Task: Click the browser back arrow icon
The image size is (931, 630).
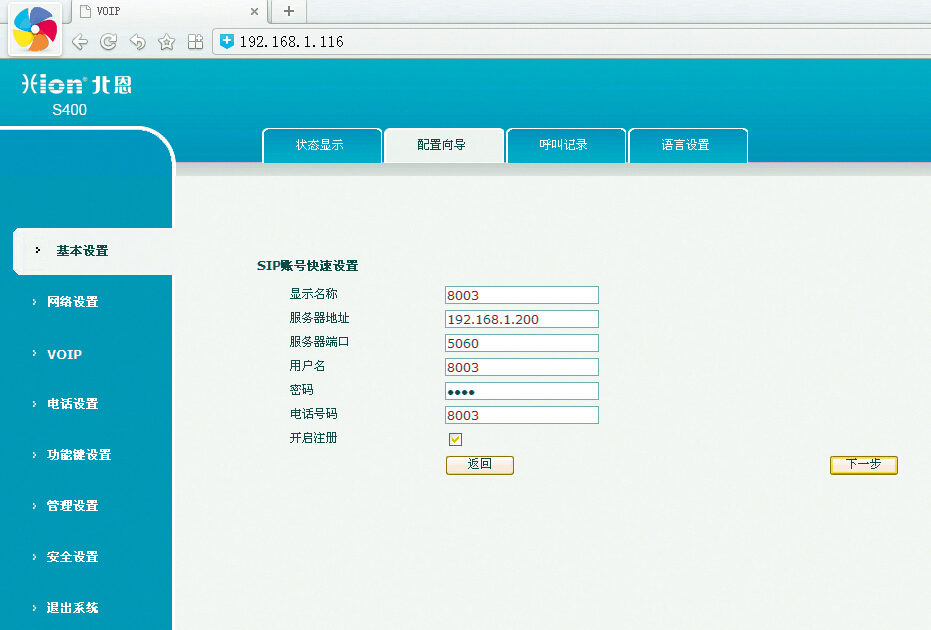Action: (x=80, y=42)
